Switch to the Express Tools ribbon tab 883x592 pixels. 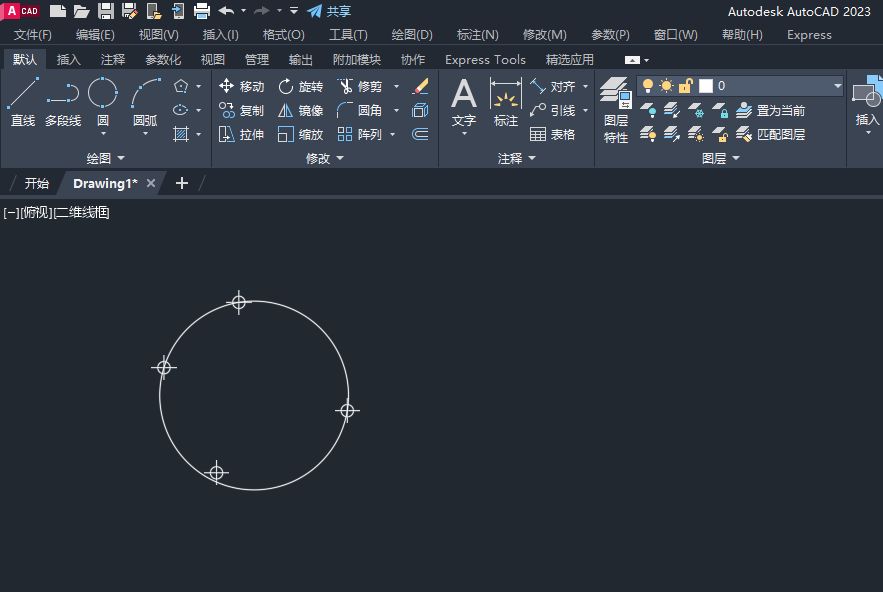point(485,60)
